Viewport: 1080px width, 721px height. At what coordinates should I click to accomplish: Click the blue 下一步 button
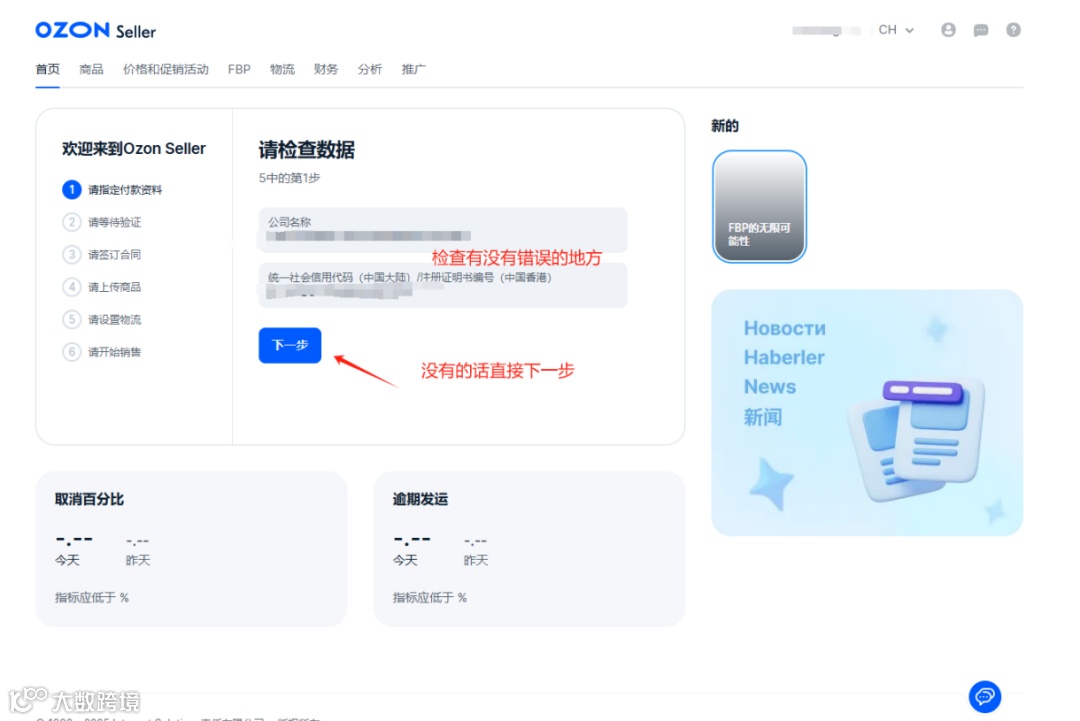tap(290, 345)
